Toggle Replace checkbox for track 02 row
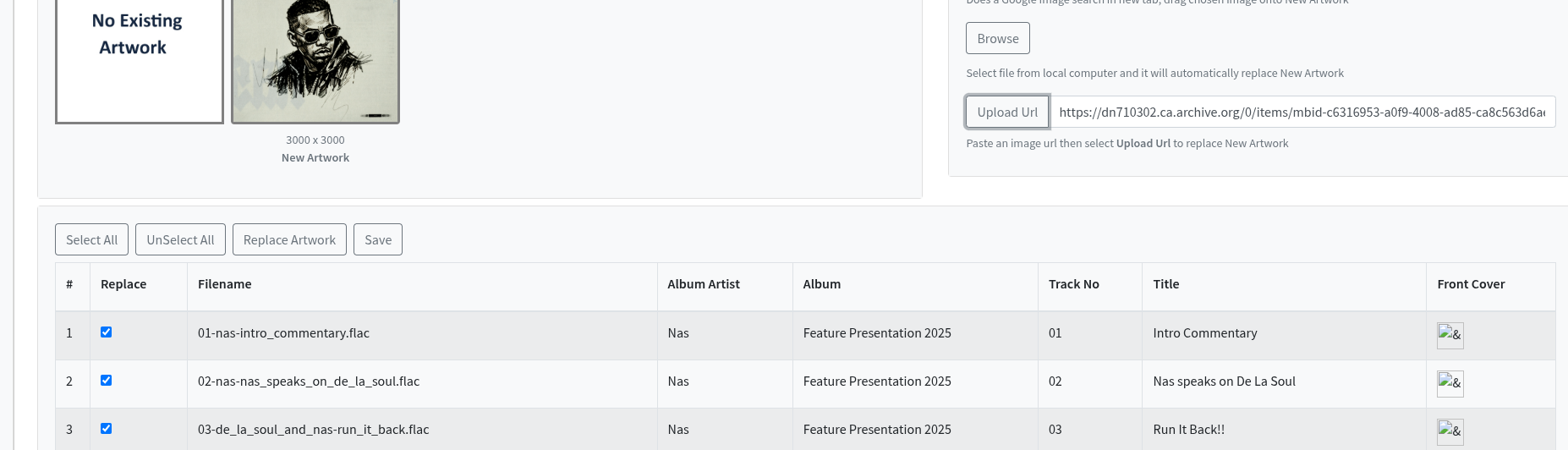The image size is (1568, 450). (x=107, y=381)
